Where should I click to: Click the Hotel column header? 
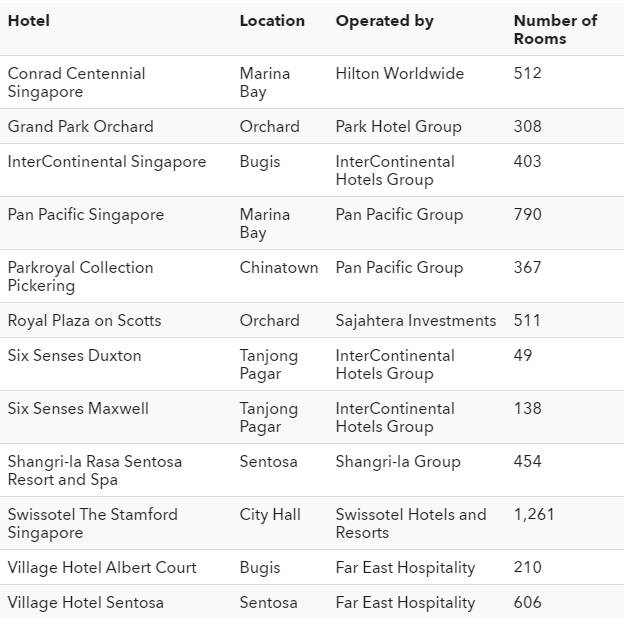pyautogui.click(x=29, y=20)
